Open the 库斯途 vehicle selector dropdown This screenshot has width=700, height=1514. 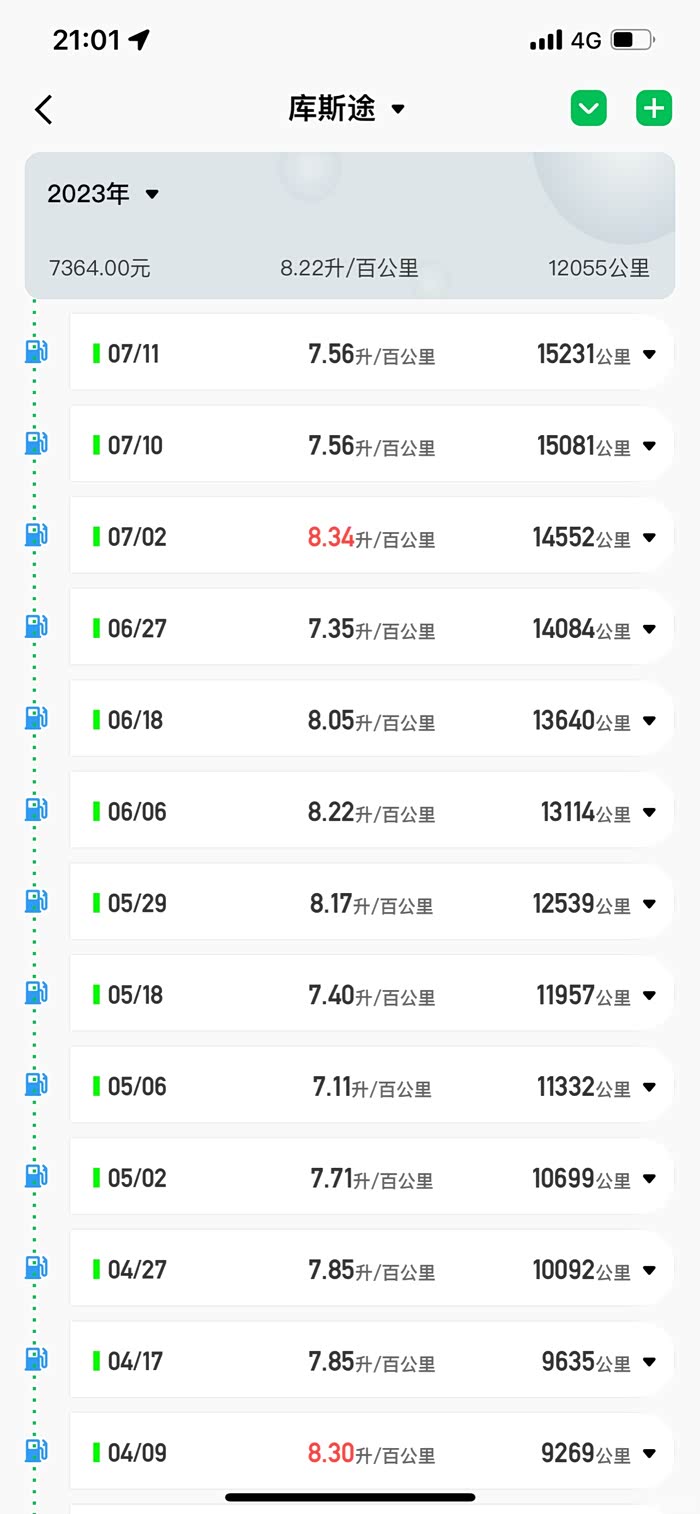click(347, 109)
